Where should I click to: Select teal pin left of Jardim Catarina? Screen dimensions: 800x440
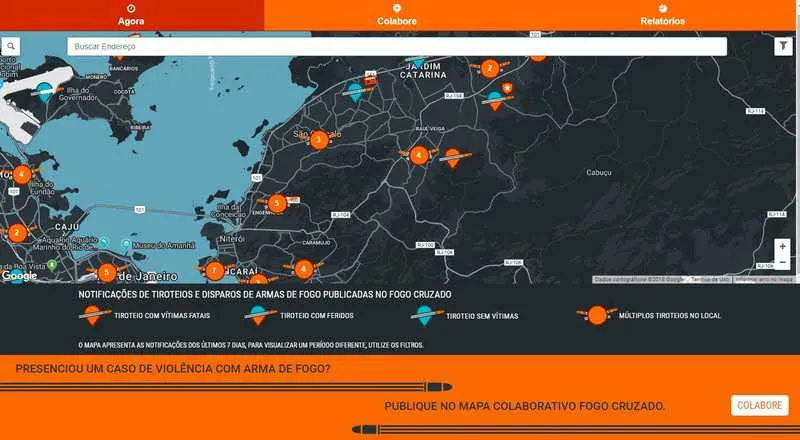coord(355,92)
